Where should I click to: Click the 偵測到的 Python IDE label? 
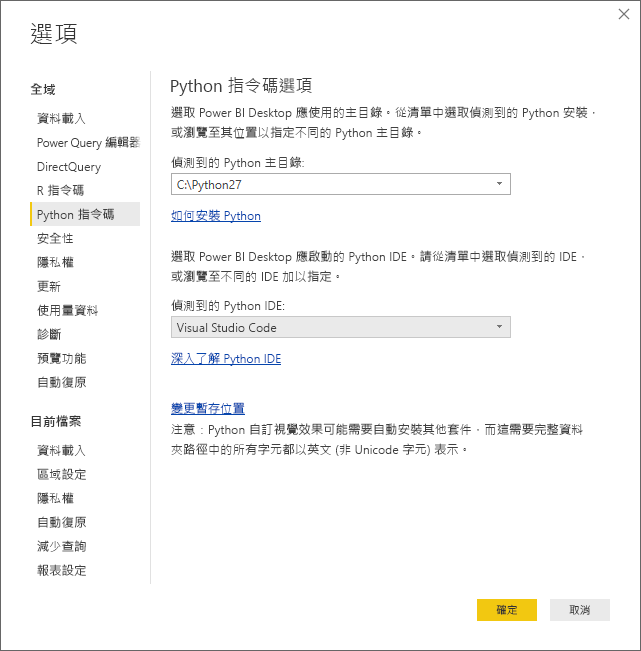228,306
